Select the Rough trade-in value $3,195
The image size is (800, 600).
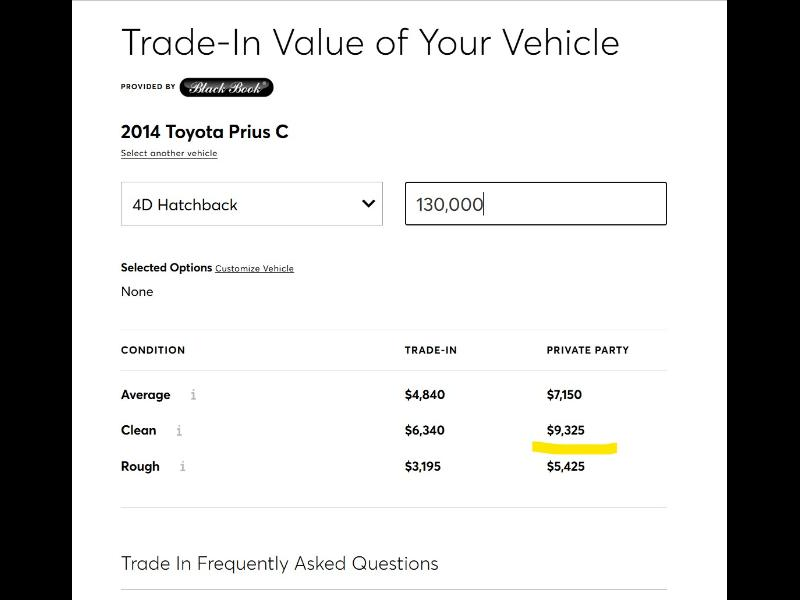[422, 467]
